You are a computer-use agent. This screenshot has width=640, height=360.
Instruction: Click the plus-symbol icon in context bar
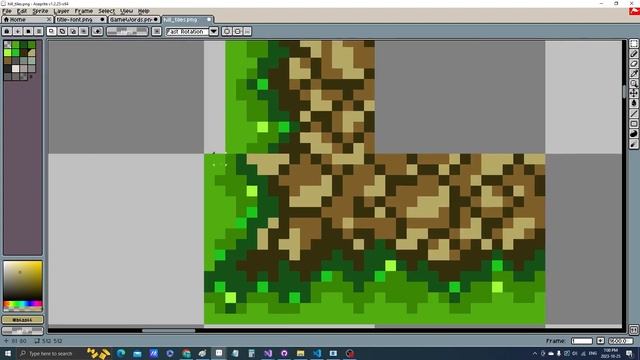click(x=18, y=31)
